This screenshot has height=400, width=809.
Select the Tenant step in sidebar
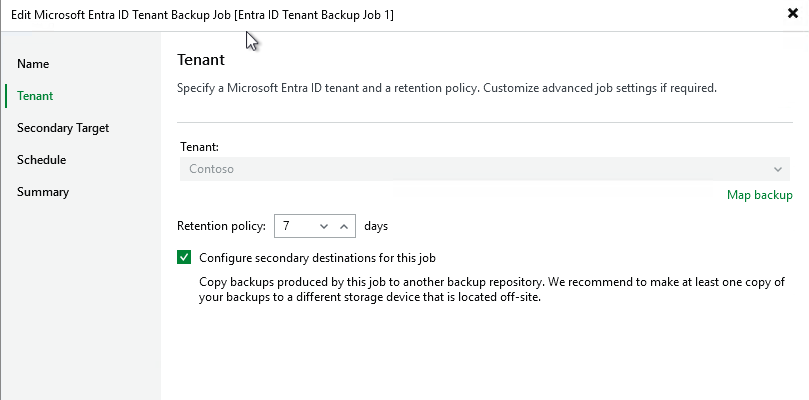[x=35, y=96]
